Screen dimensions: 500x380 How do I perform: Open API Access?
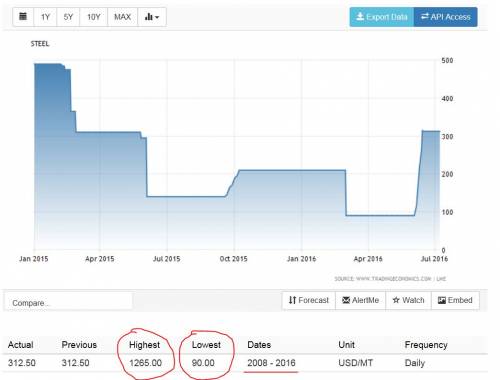click(x=446, y=17)
